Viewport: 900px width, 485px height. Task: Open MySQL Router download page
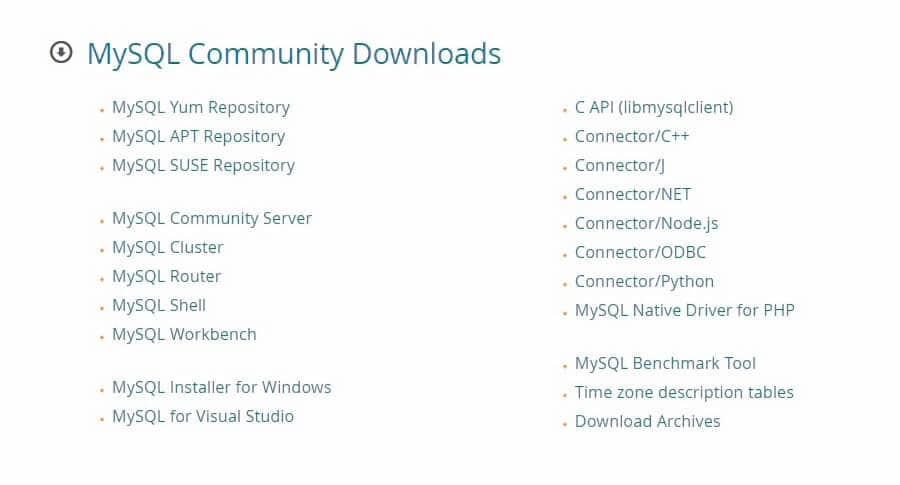166,276
